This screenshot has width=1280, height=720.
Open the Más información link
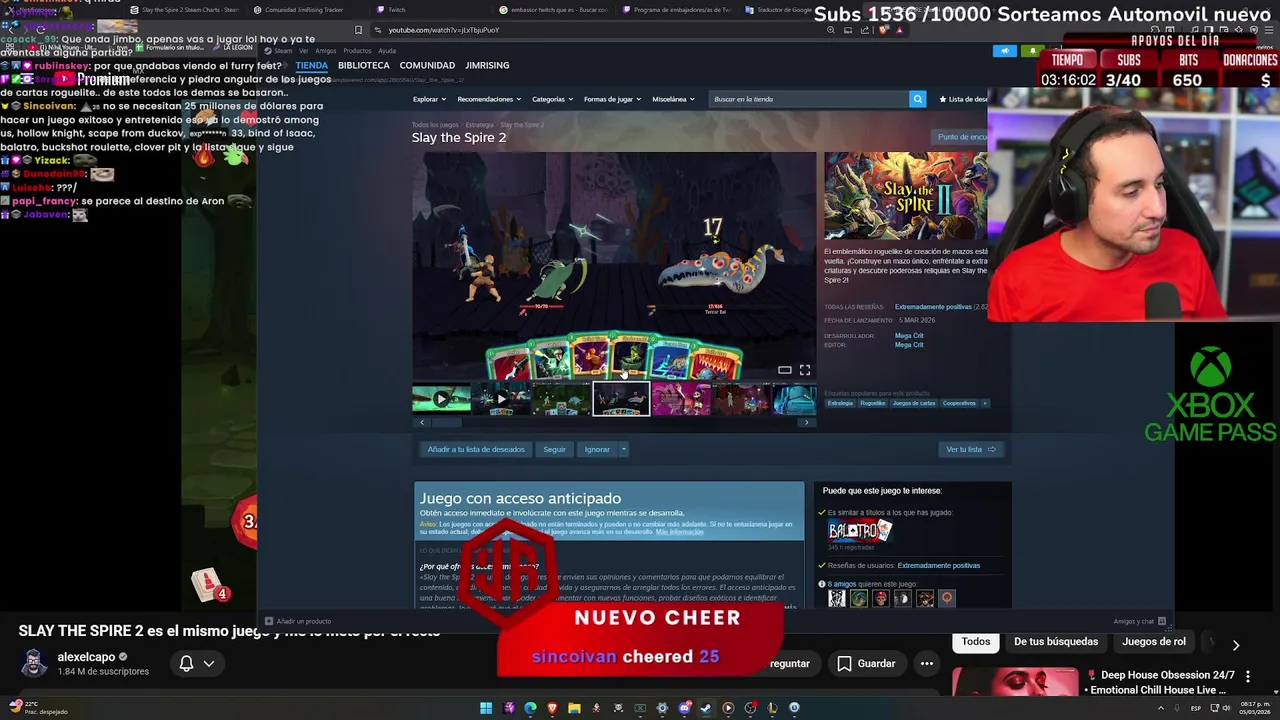(x=679, y=532)
